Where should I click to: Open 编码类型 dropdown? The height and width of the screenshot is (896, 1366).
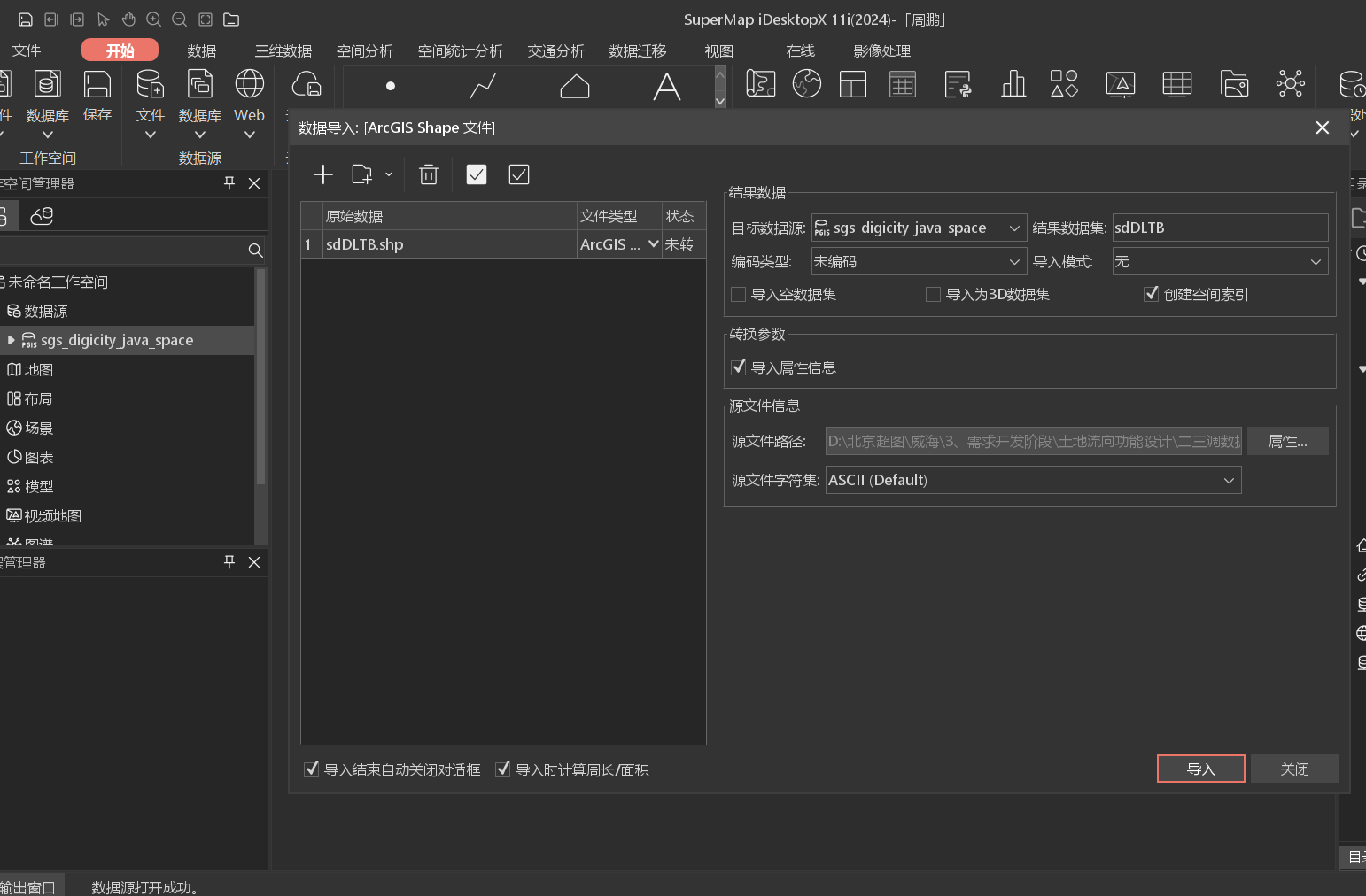pyautogui.click(x=1014, y=262)
